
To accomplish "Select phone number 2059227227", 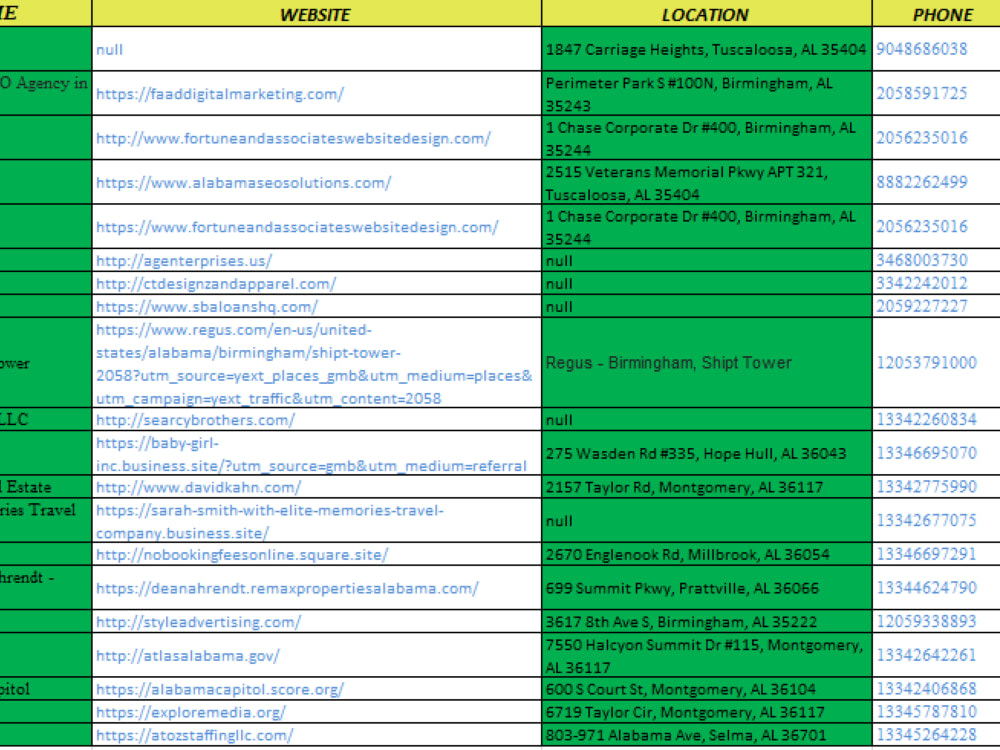I will point(922,306).
